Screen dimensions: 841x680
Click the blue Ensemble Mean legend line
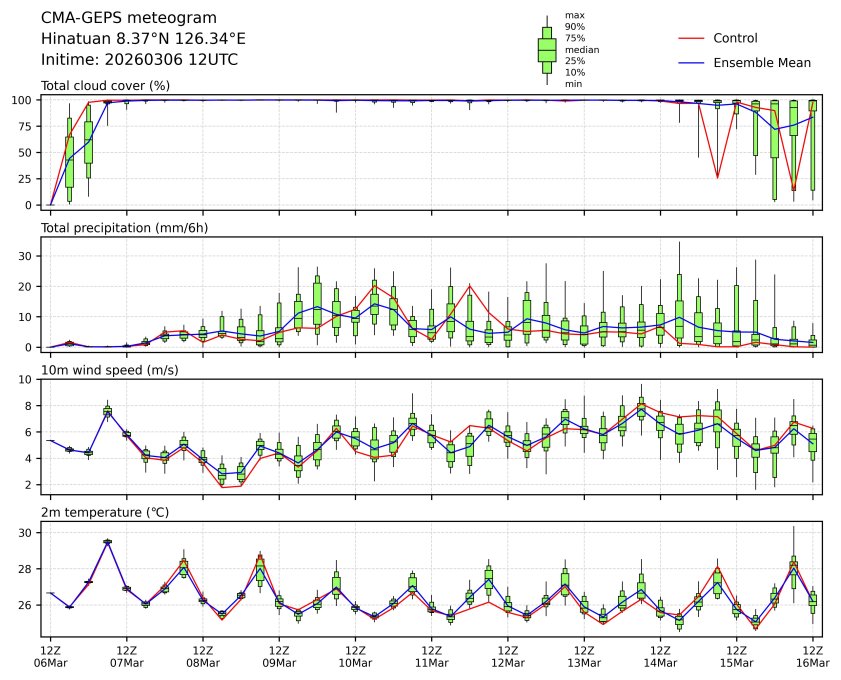click(x=692, y=62)
